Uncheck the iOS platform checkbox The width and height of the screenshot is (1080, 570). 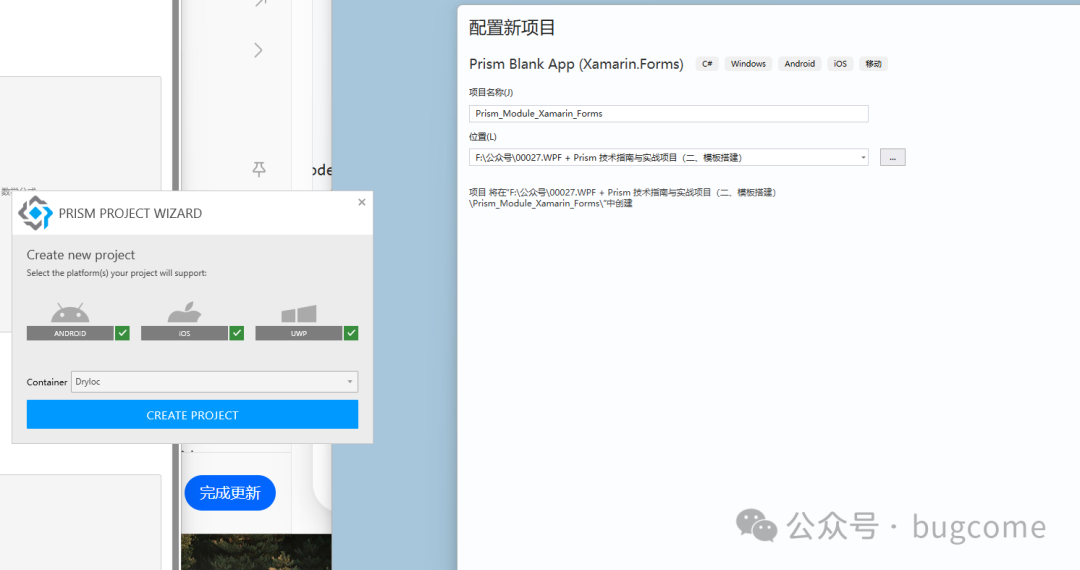(236, 333)
